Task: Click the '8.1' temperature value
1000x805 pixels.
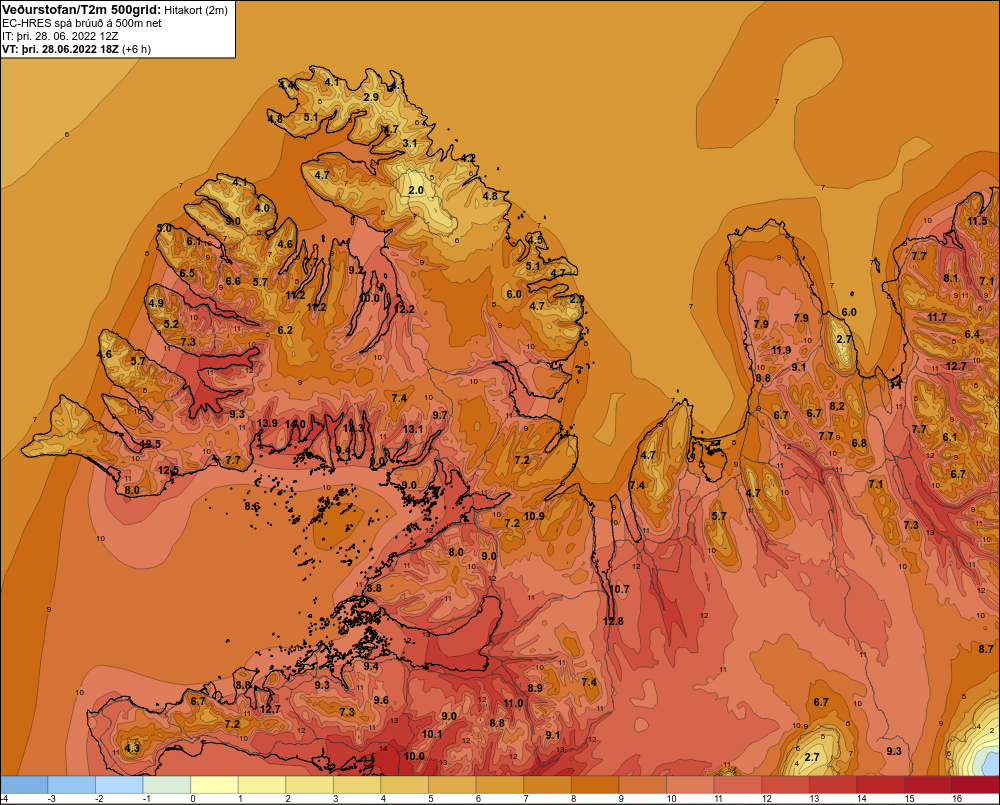Action: (951, 277)
